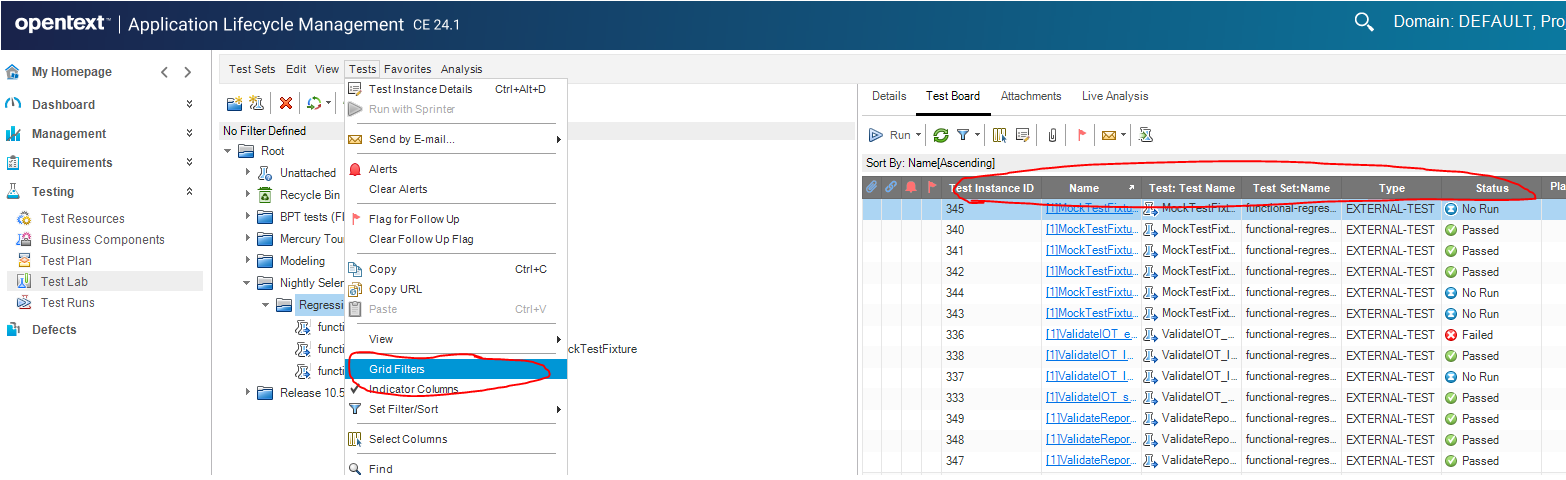The width and height of the screenshot is (1566, 480).
Task: Open the Favorites menu
Action: point(407,69)
